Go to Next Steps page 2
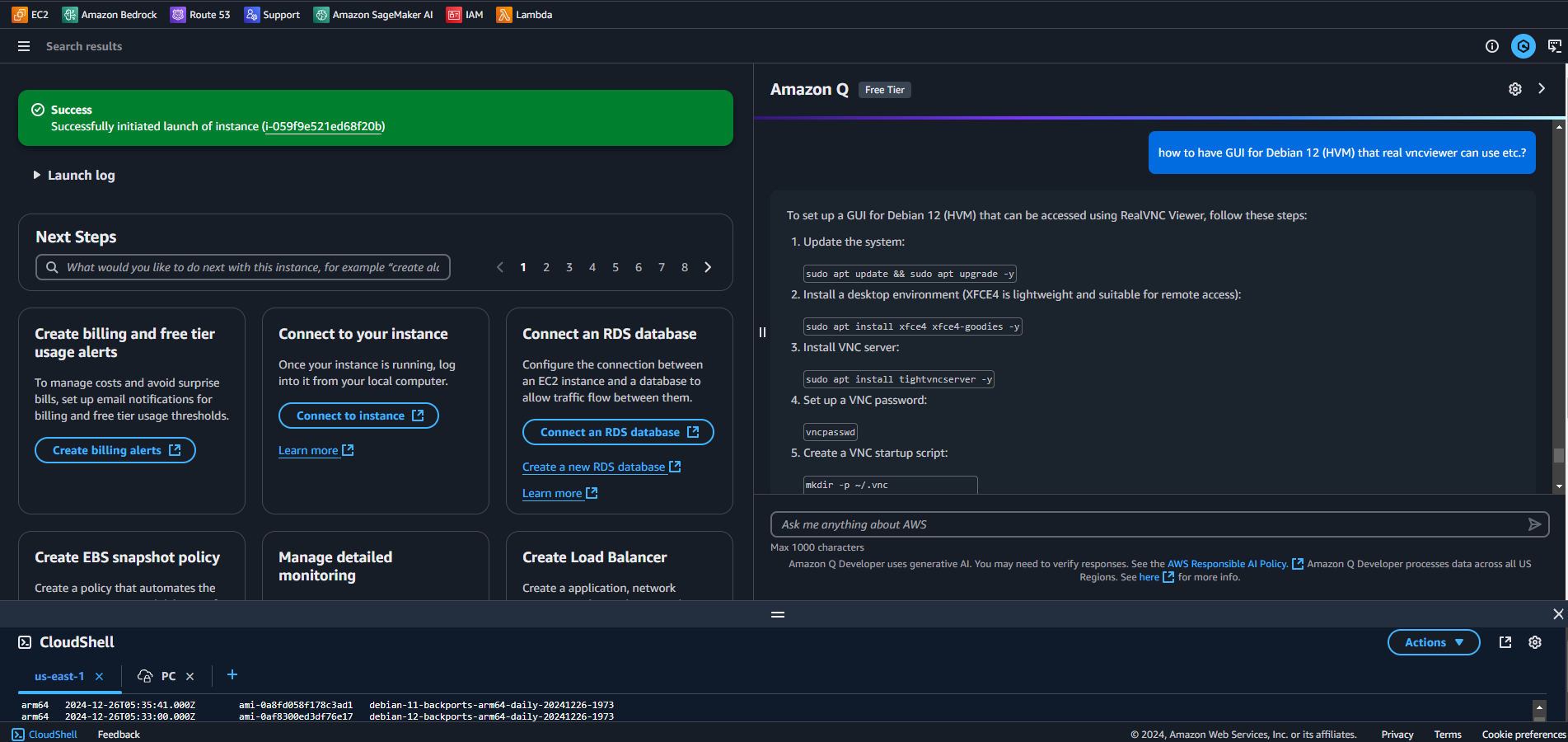Viewport: 1568px width, 742px height. coord(546,267)
